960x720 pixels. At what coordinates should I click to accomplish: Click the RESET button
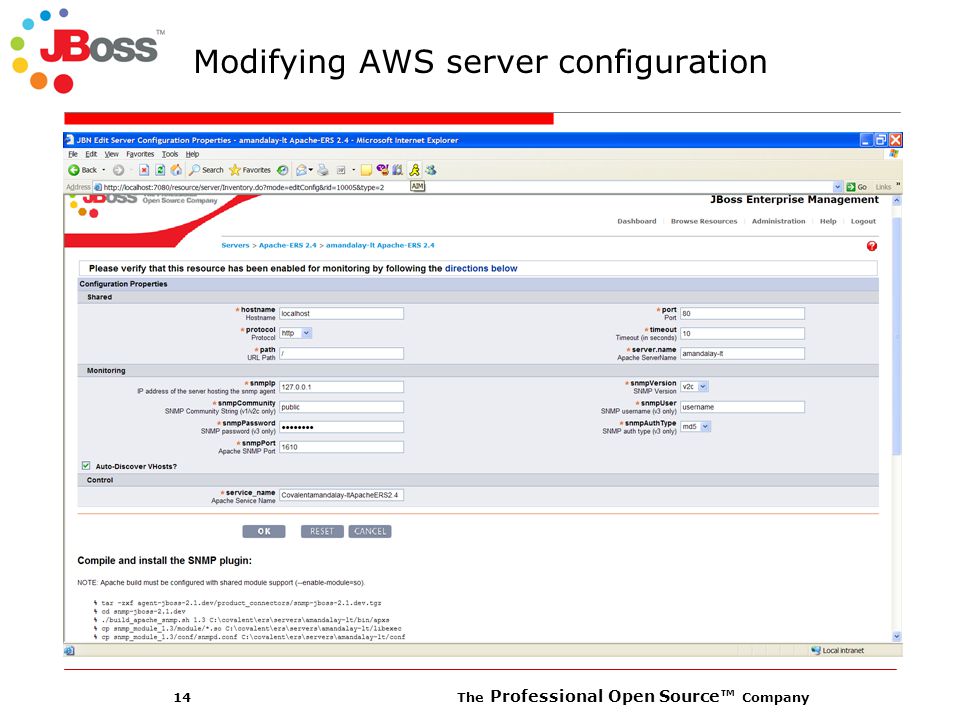point(322,531)
